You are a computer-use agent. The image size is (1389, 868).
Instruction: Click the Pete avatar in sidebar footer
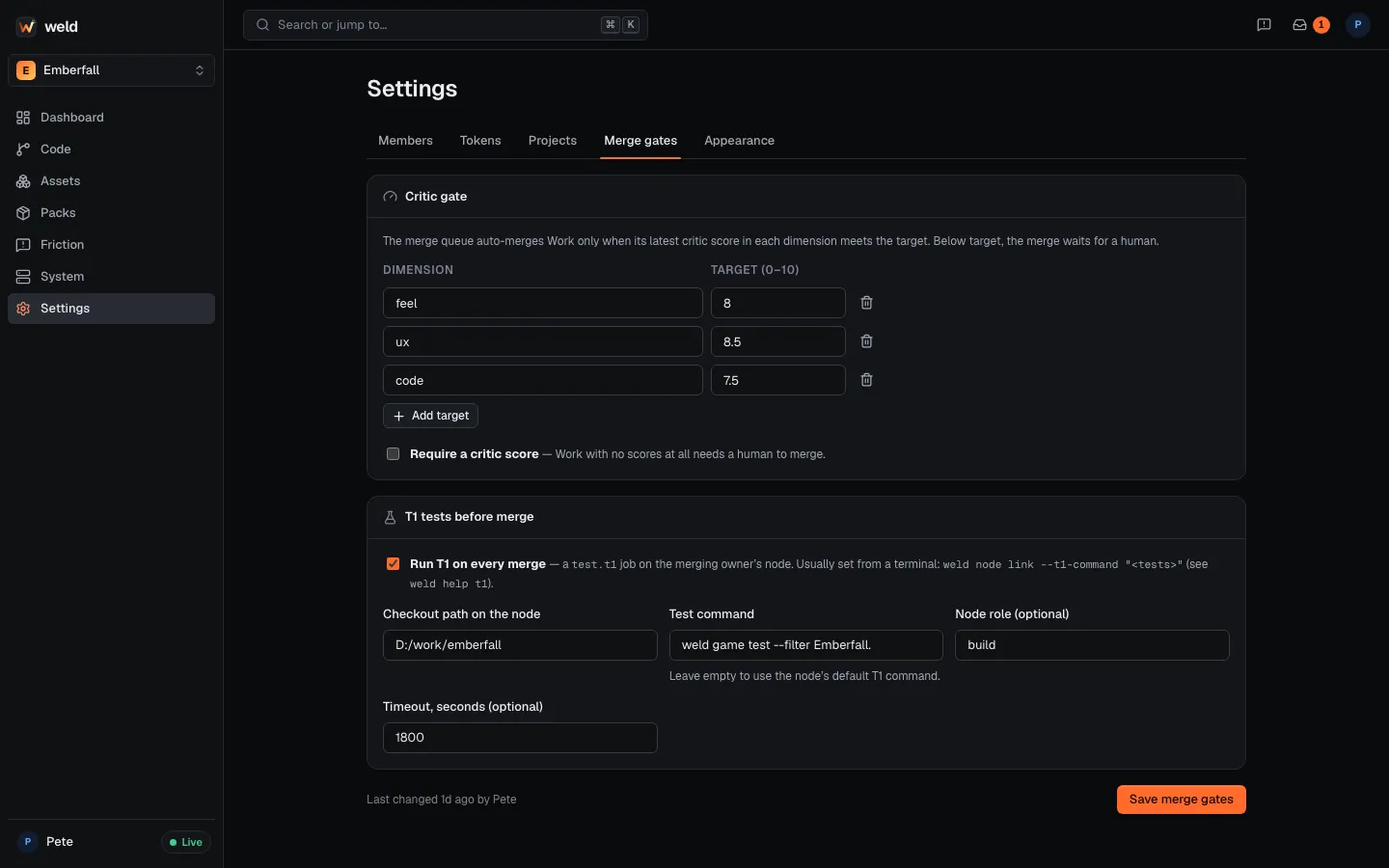pyautogui.click(x=28, y=842)
